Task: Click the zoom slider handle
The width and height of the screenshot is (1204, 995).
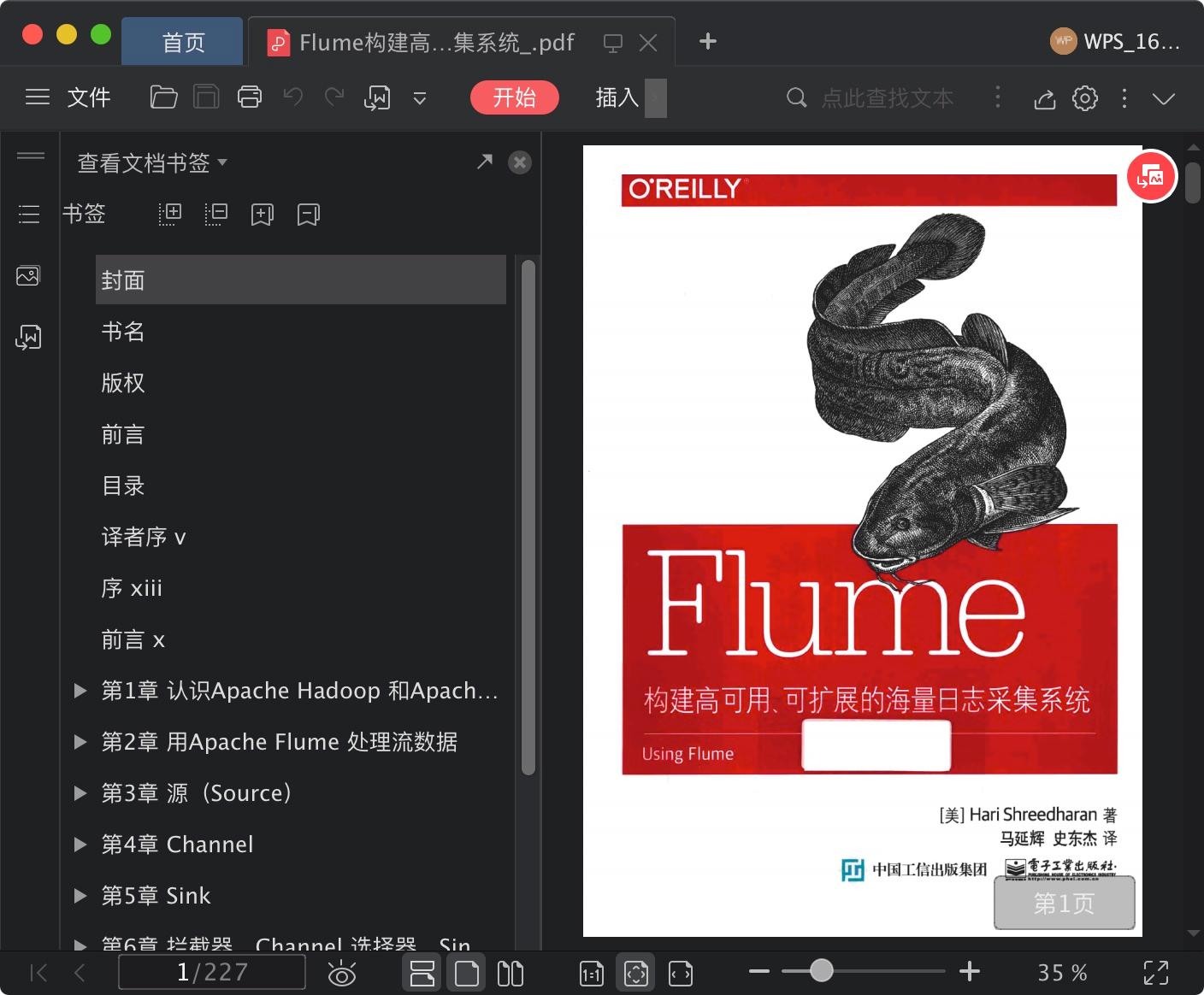Action: click(x=822, y=970)
